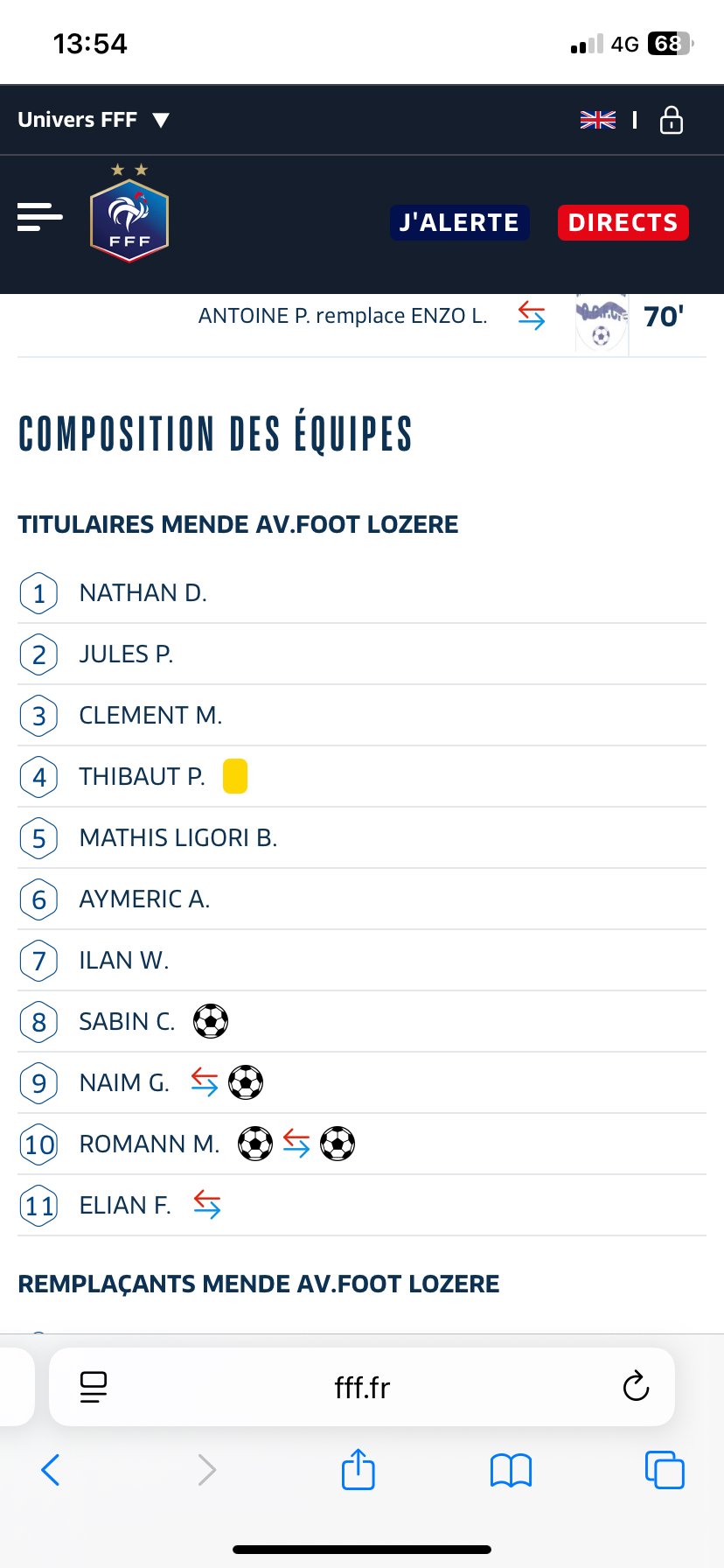Tap the fff.fr address field
Viewport: 724px width, 1568px height.
pos(362,1387)
